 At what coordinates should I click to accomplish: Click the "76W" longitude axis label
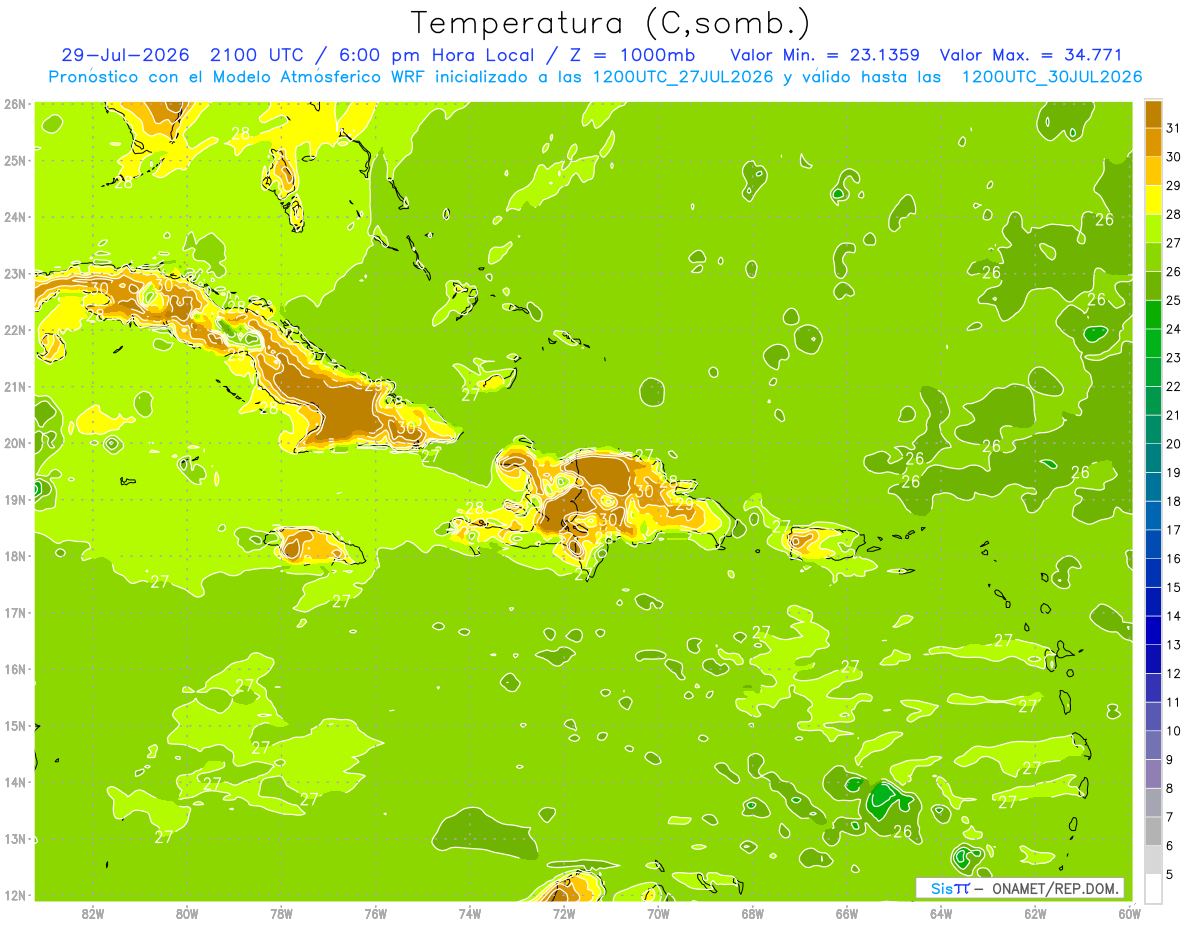tap(375, 913)
